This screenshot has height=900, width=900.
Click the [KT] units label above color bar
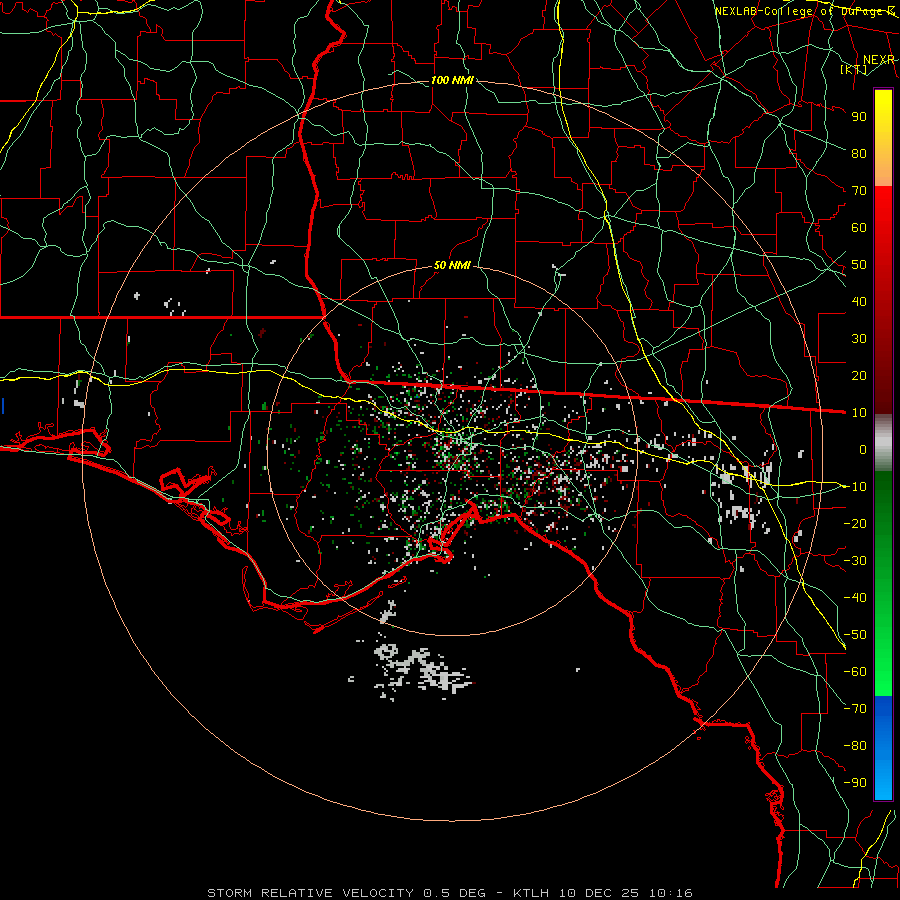pyautogui.click(x=853, y=70)
